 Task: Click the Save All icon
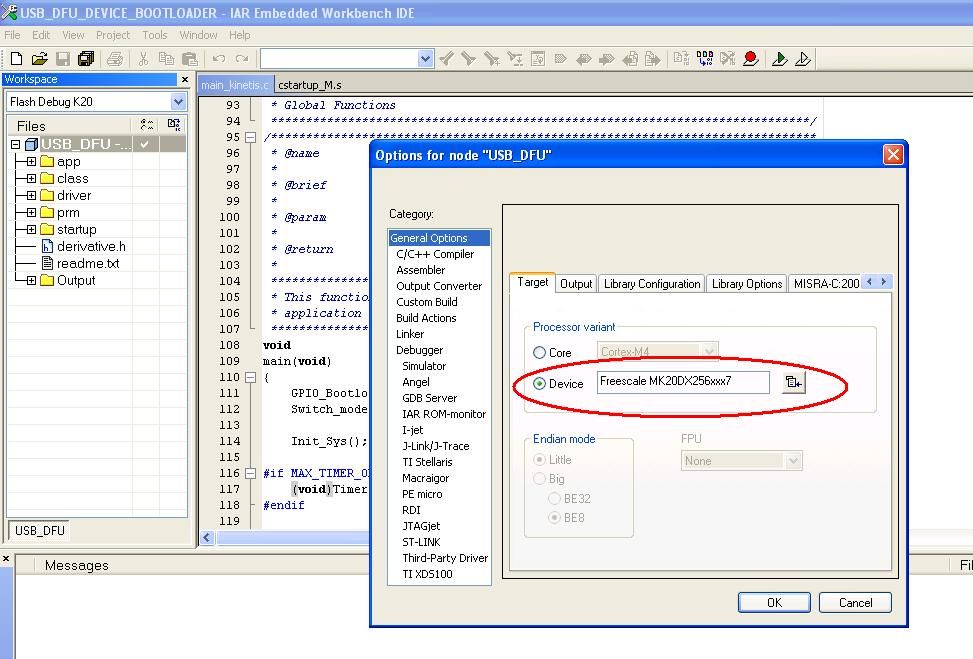coord(86,59)
